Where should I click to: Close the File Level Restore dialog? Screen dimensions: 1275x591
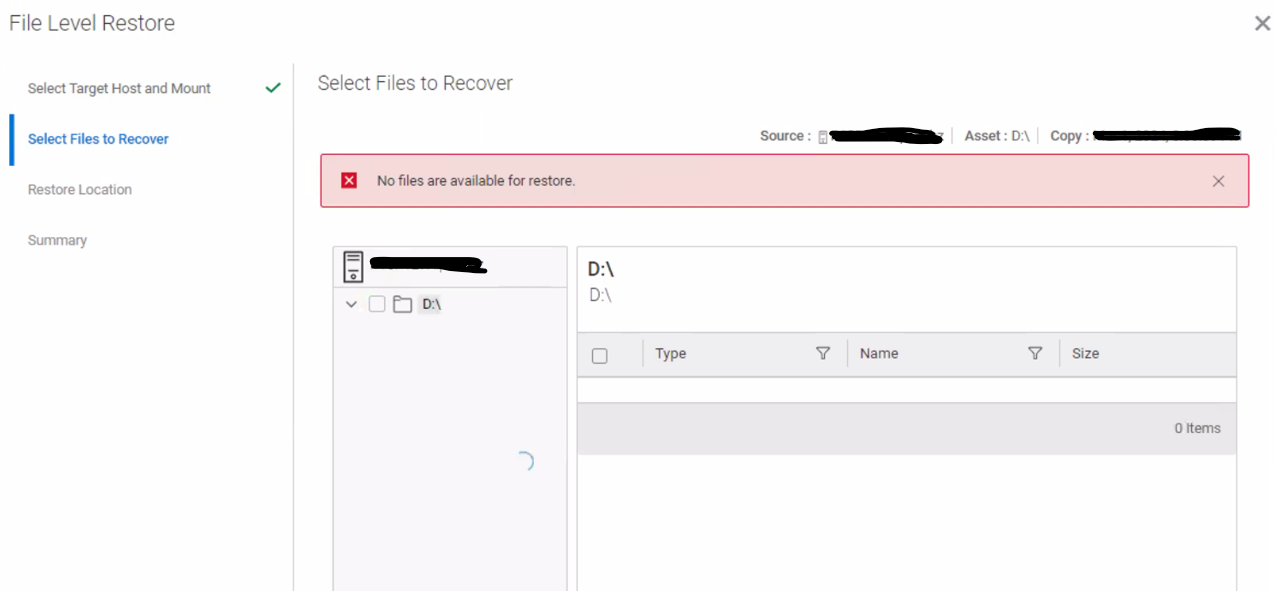pos(1262,22)
